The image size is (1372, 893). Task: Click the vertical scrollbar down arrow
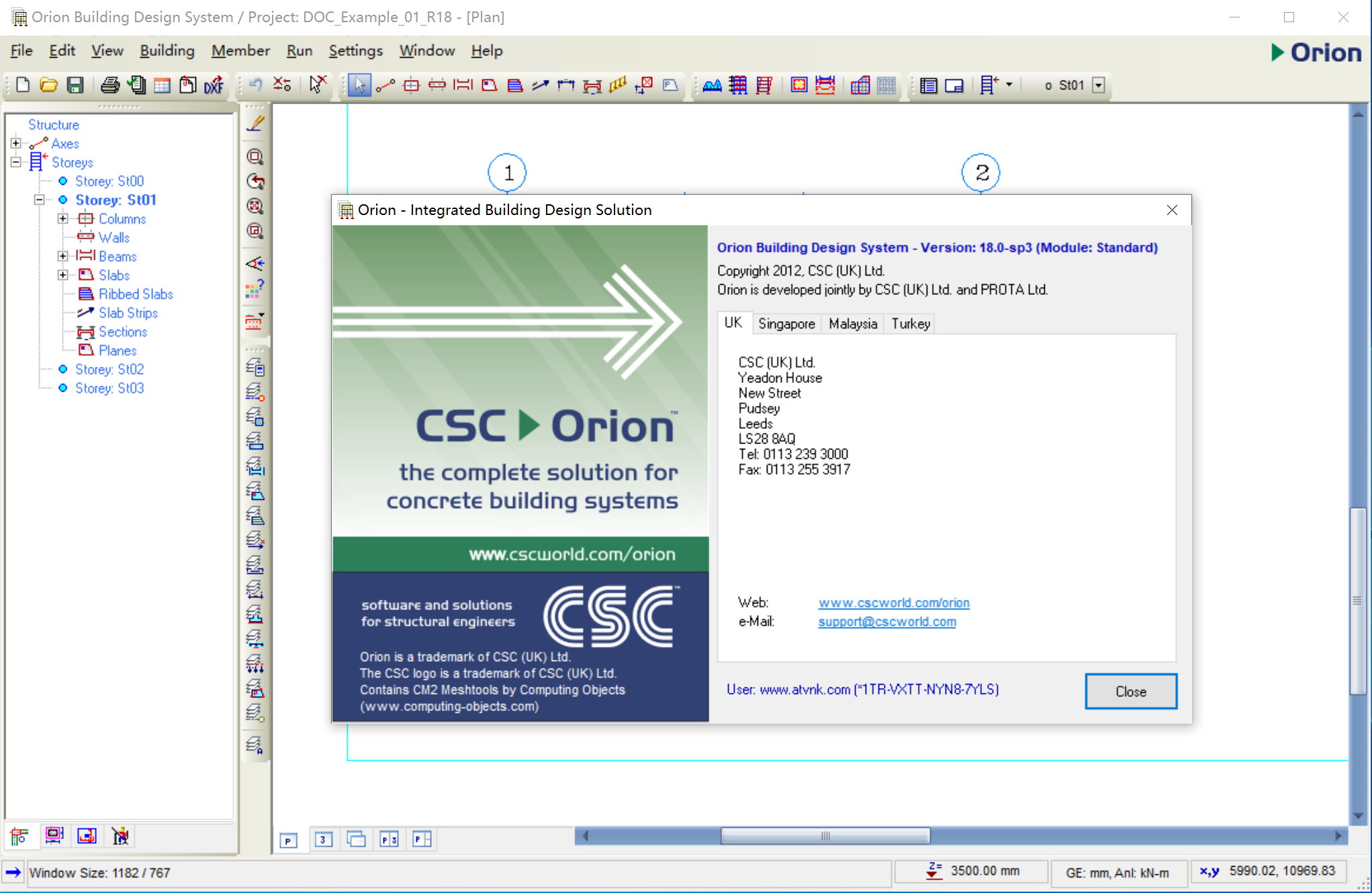pos(1358,816)
